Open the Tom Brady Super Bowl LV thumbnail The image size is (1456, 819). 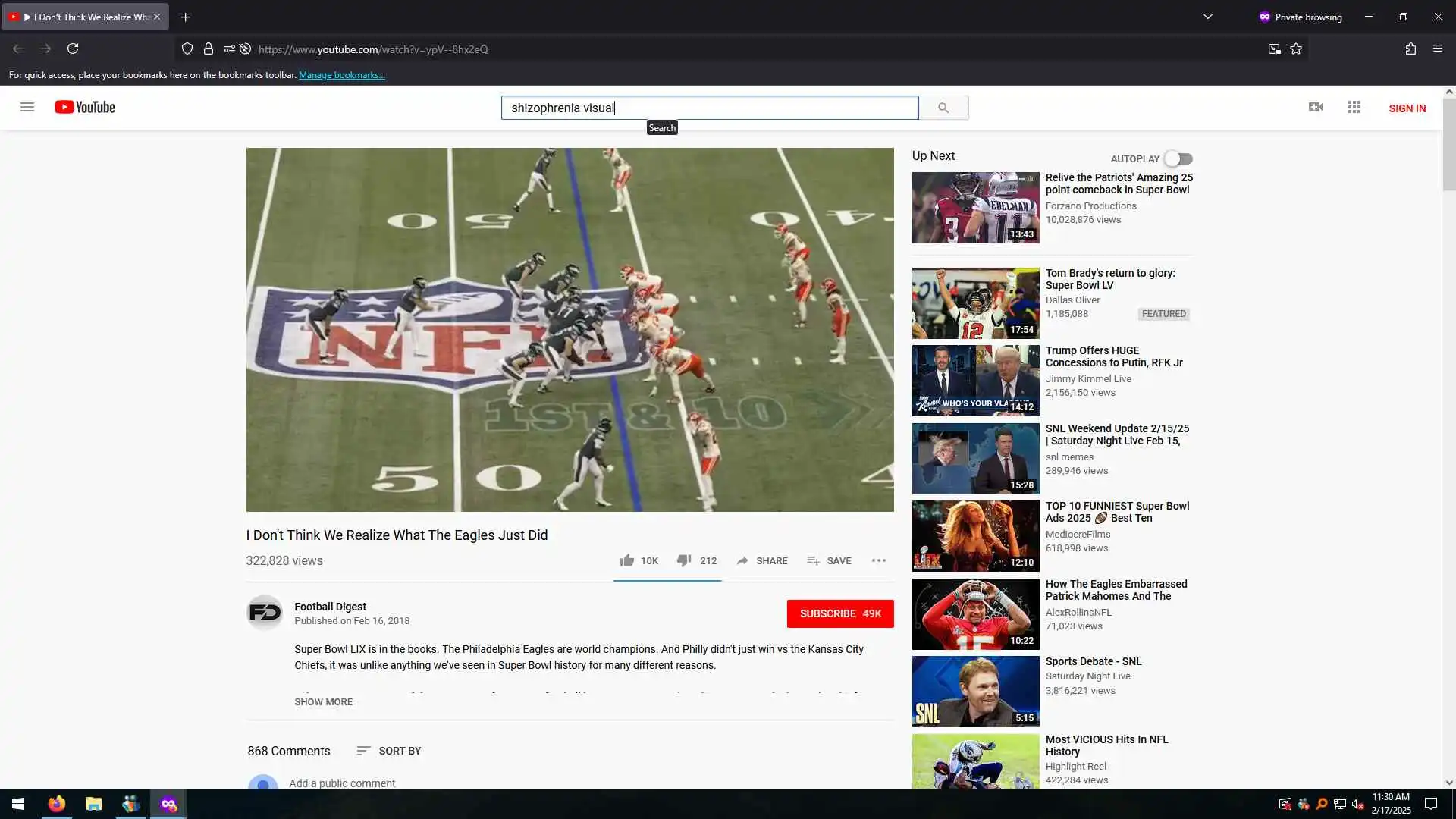click(975, 303)
